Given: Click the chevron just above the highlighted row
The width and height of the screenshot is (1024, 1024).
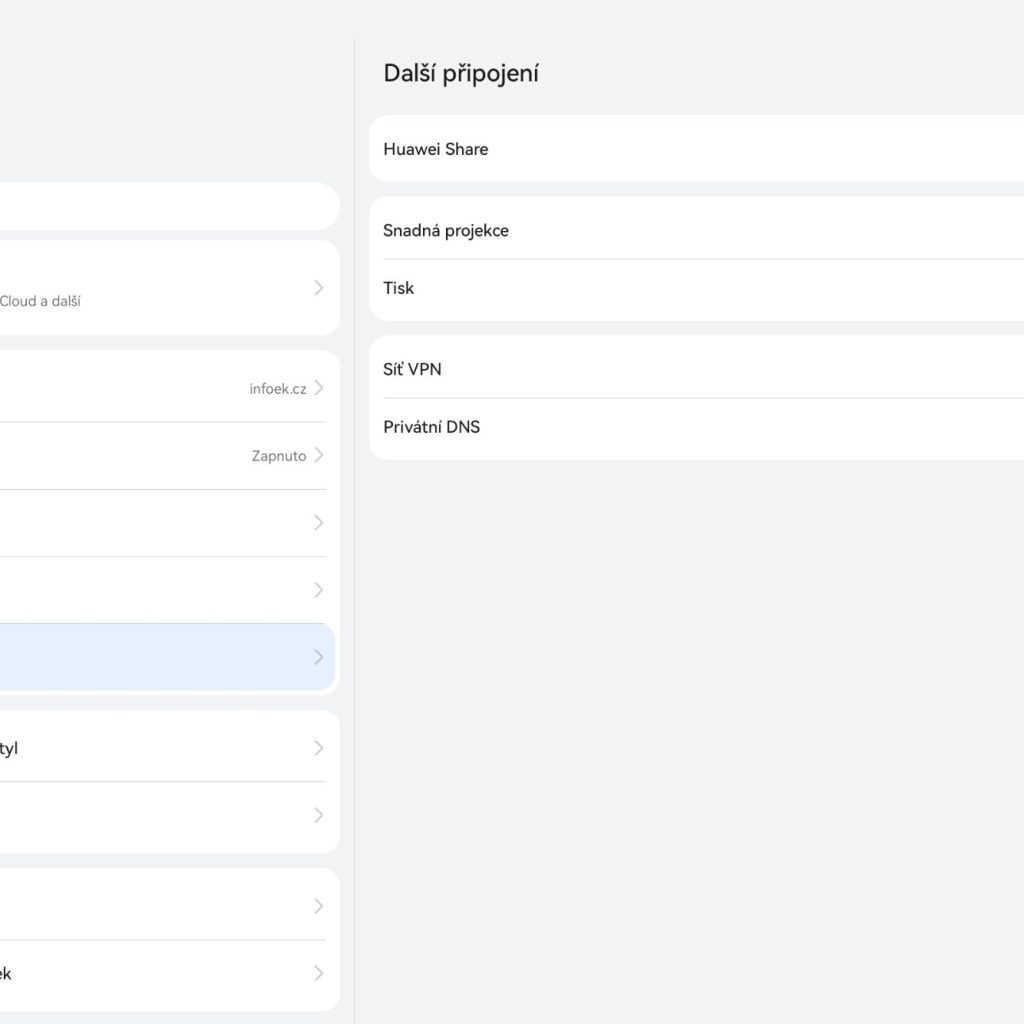Looking at the screenshot, I should 318,590.
